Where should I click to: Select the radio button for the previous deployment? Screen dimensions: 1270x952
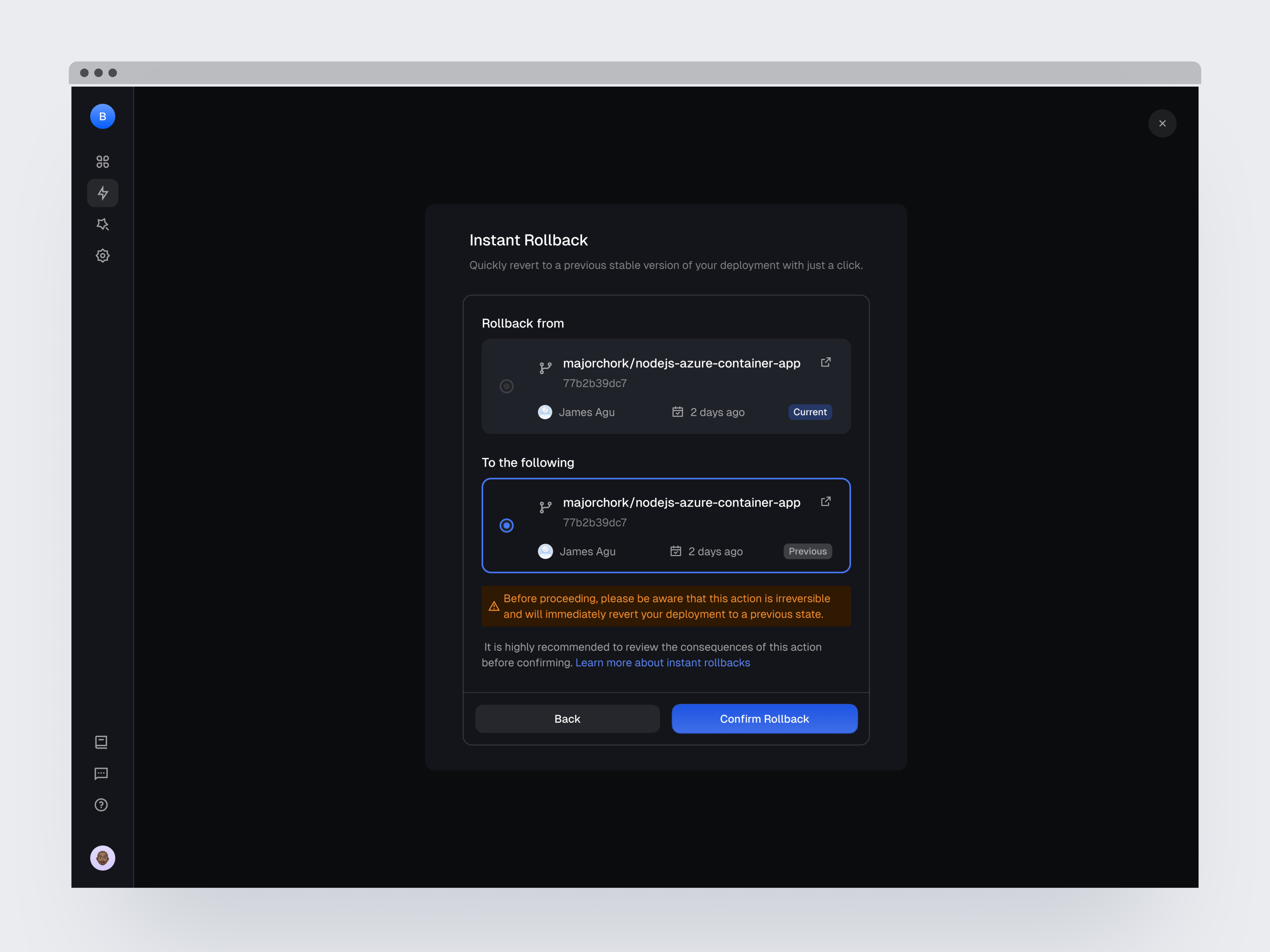[x=506, y=525]
